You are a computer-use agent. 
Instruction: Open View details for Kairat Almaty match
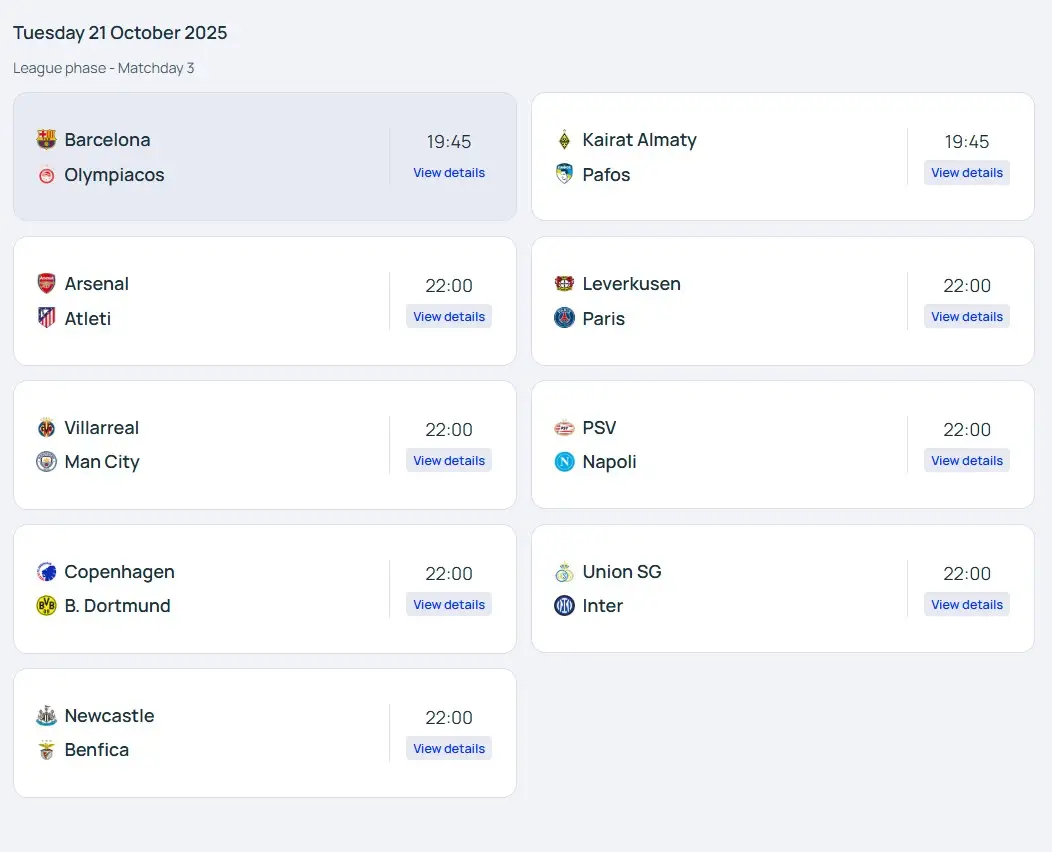pyautogui.click(x=967, y=173)
